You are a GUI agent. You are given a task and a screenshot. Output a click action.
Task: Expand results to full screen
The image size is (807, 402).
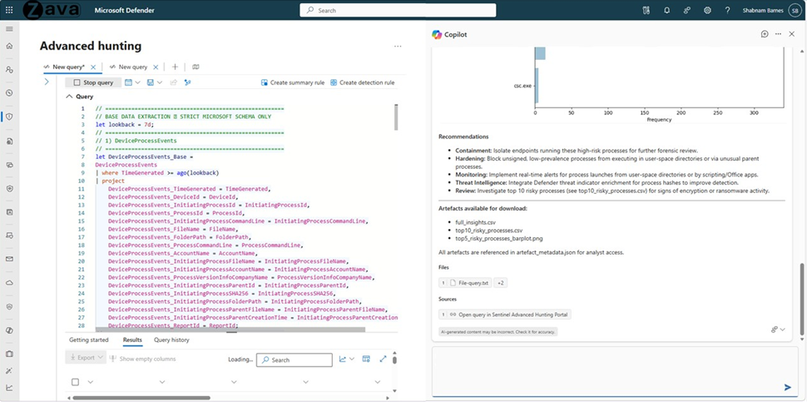tap(383, 359)
